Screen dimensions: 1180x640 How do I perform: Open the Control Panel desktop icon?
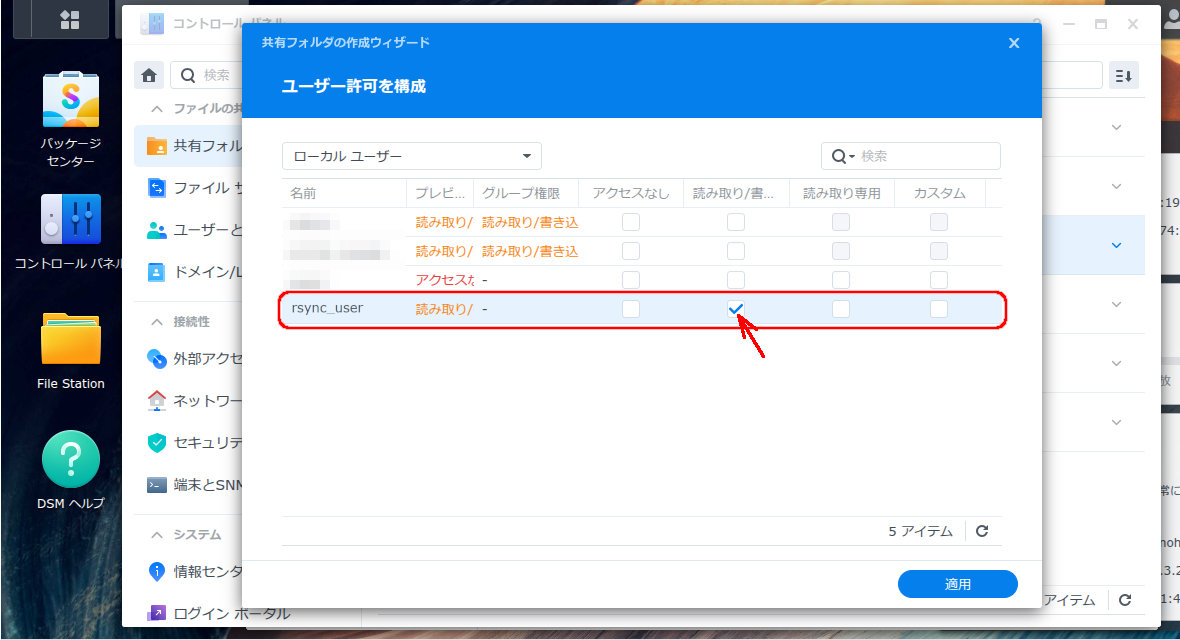(x=70, y=219)
